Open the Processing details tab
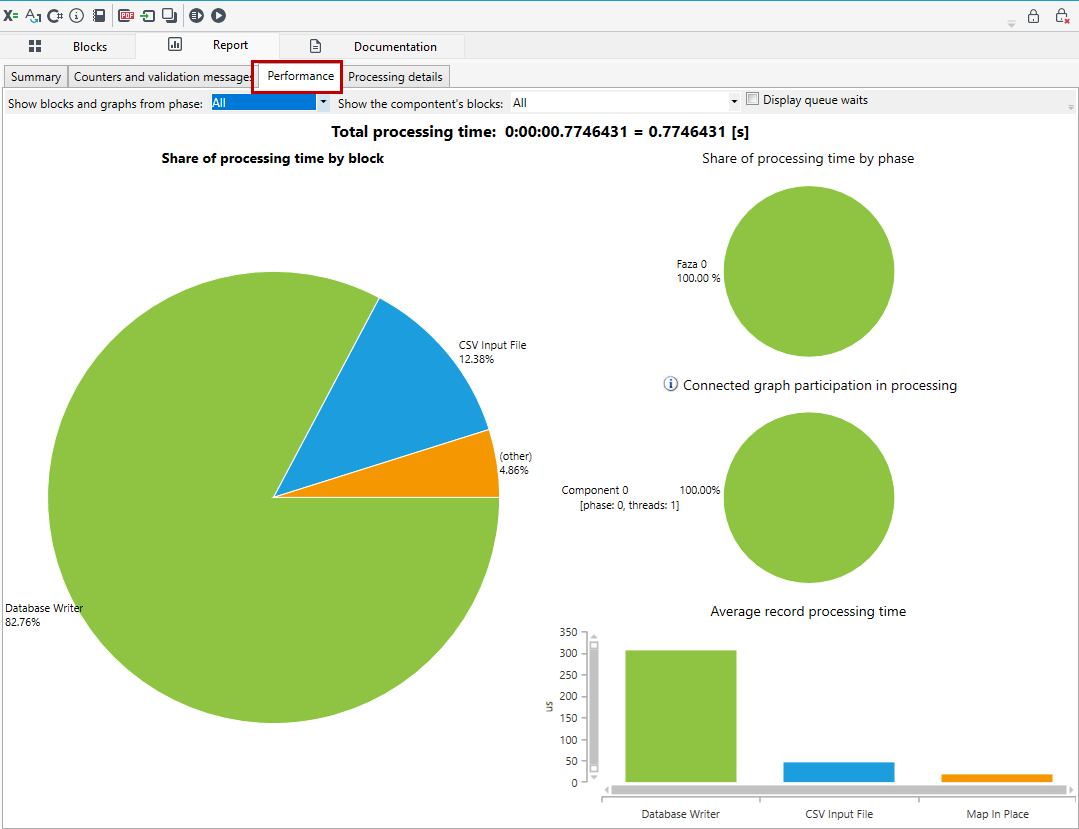Screen dimensions: 1079x829 pos(396,76)
